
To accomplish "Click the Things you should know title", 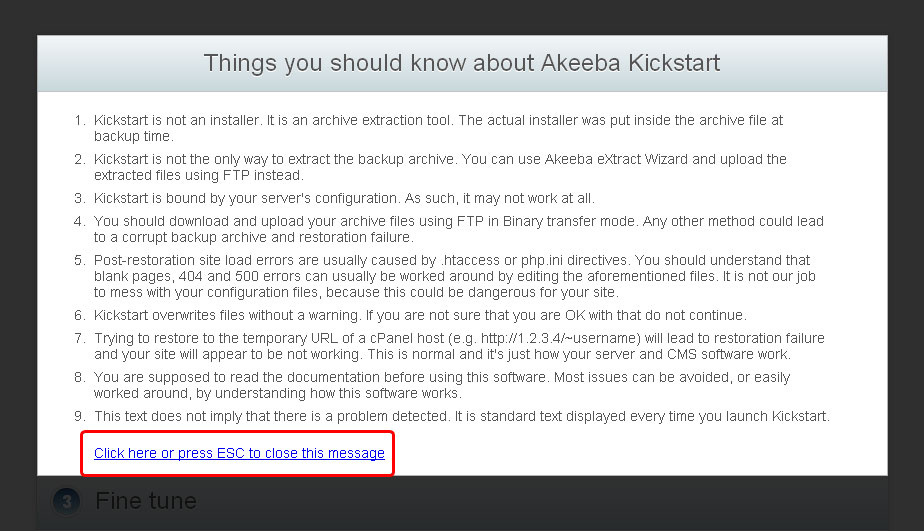I will point(462,63).
